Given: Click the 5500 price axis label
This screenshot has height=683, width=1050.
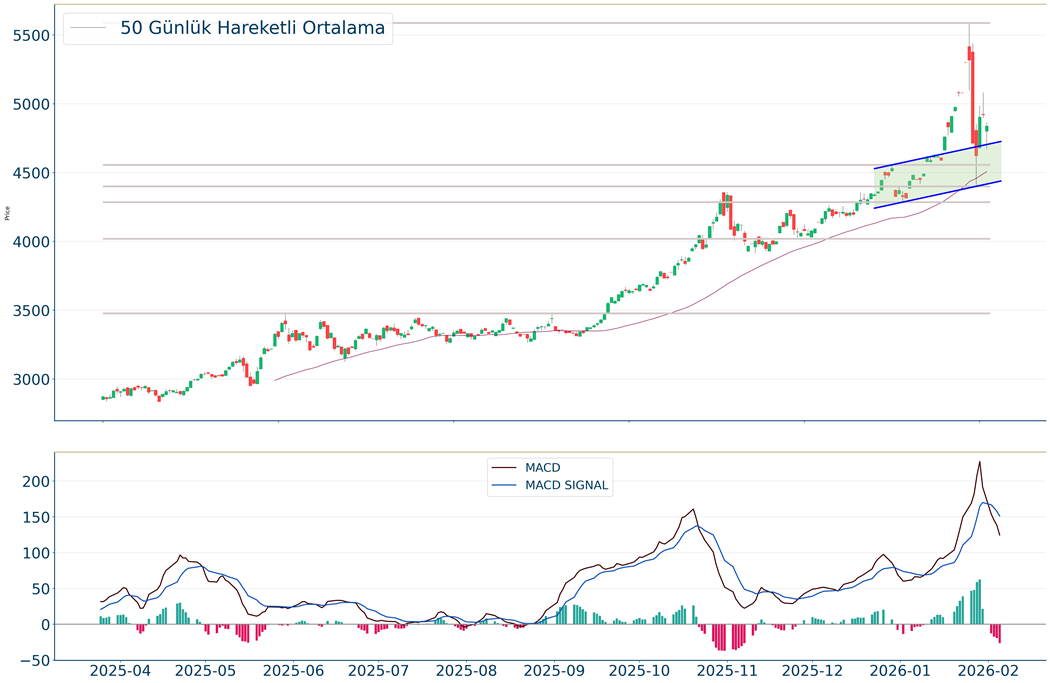Looking at the screenshot, I should coord(28,36).
